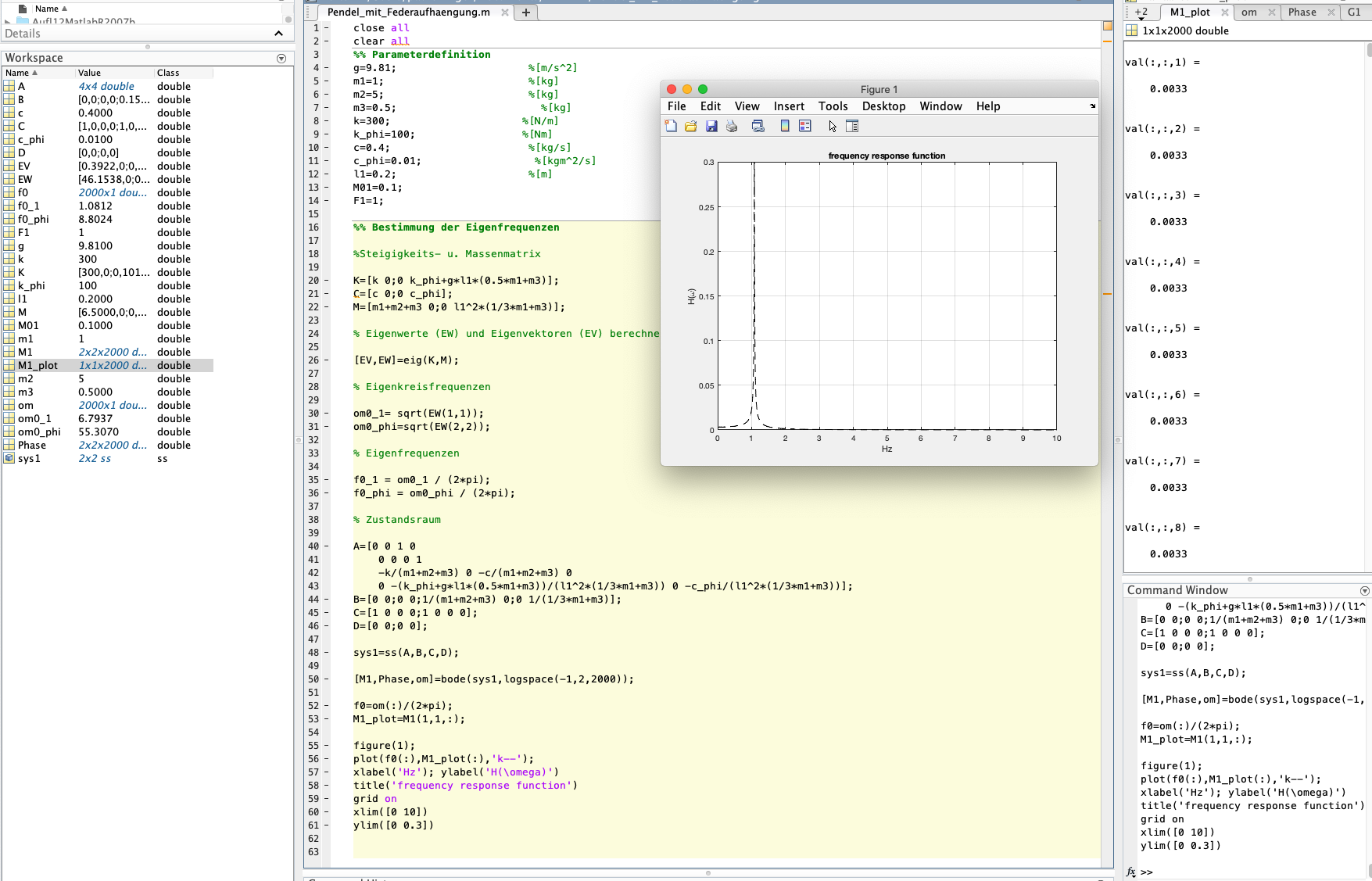Click New Figure icon in Figure 1 toolbar
Screen dimensions: 1372x881
click(671, 126)
